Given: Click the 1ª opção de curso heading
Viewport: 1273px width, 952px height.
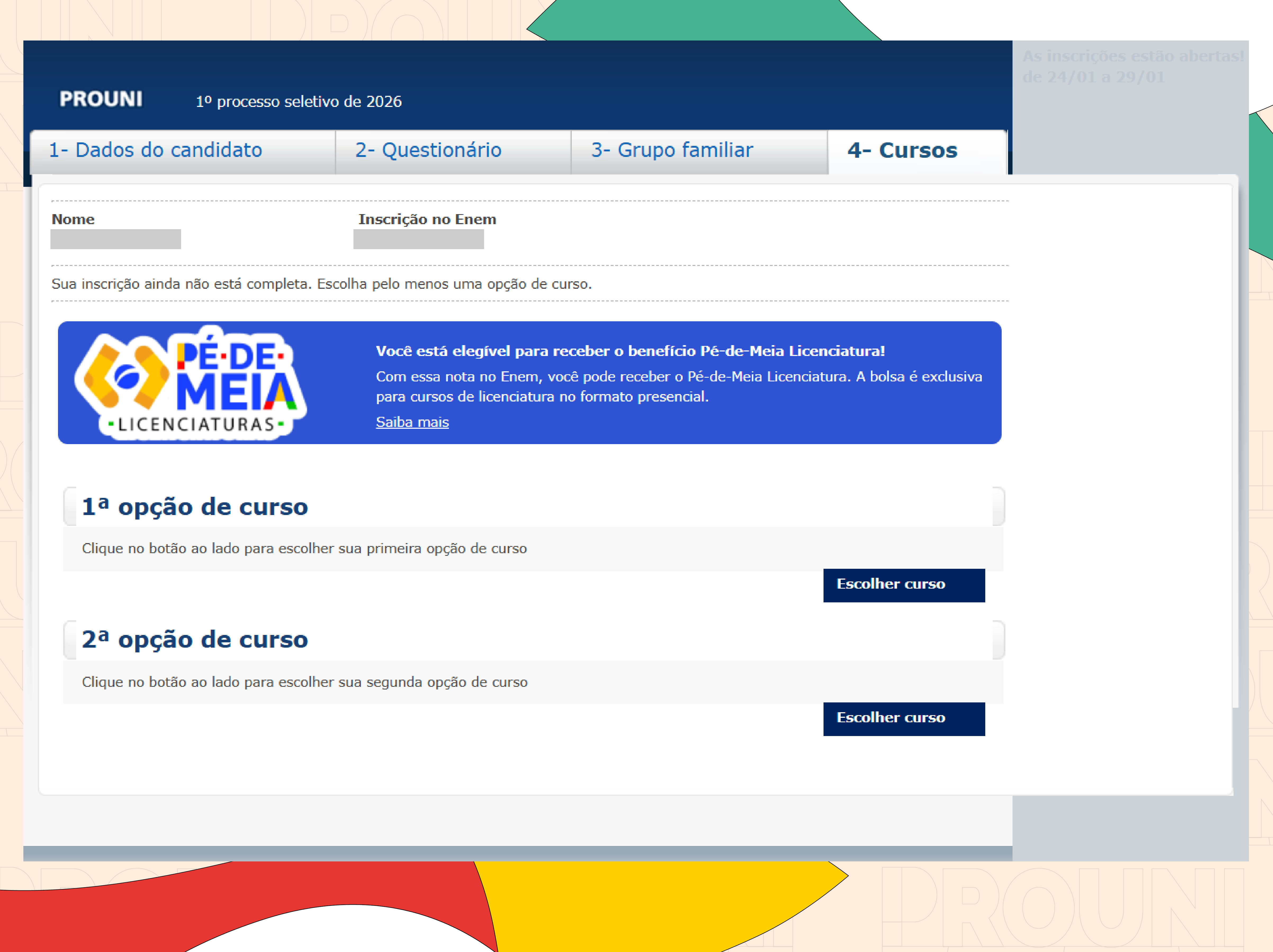Looking at the screenshot, I should tap(195, 507).
